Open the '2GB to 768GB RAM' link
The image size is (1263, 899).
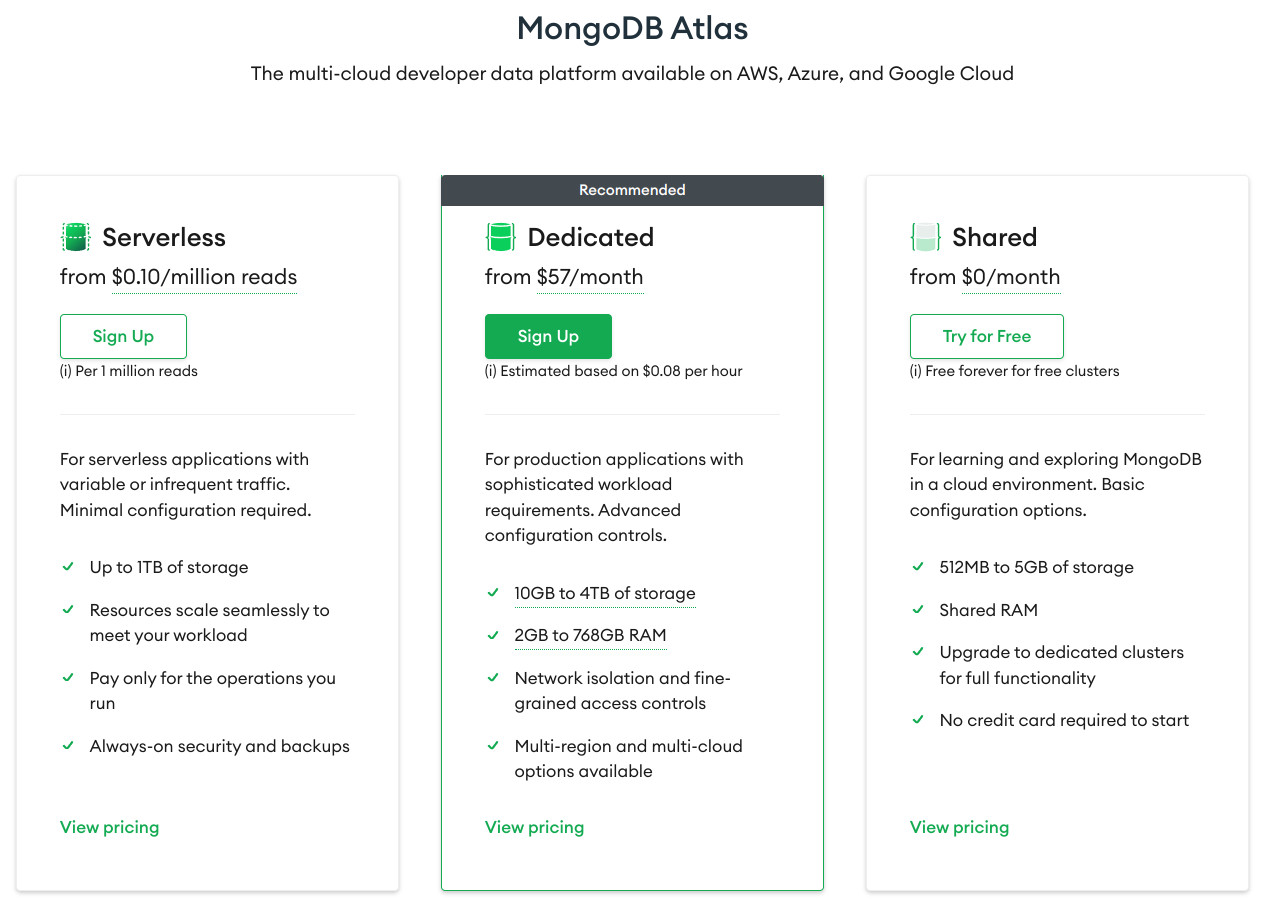(591, 635)
